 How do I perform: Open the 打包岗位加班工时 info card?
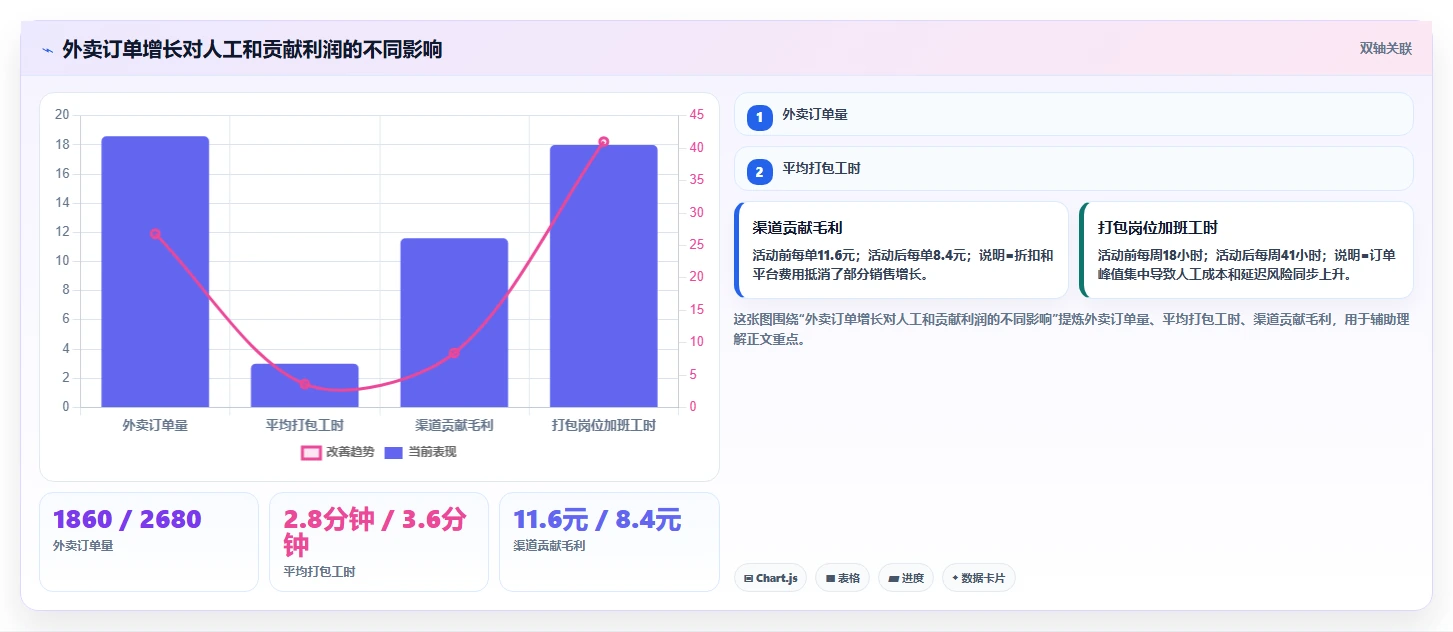click(x=1246, y=250)
